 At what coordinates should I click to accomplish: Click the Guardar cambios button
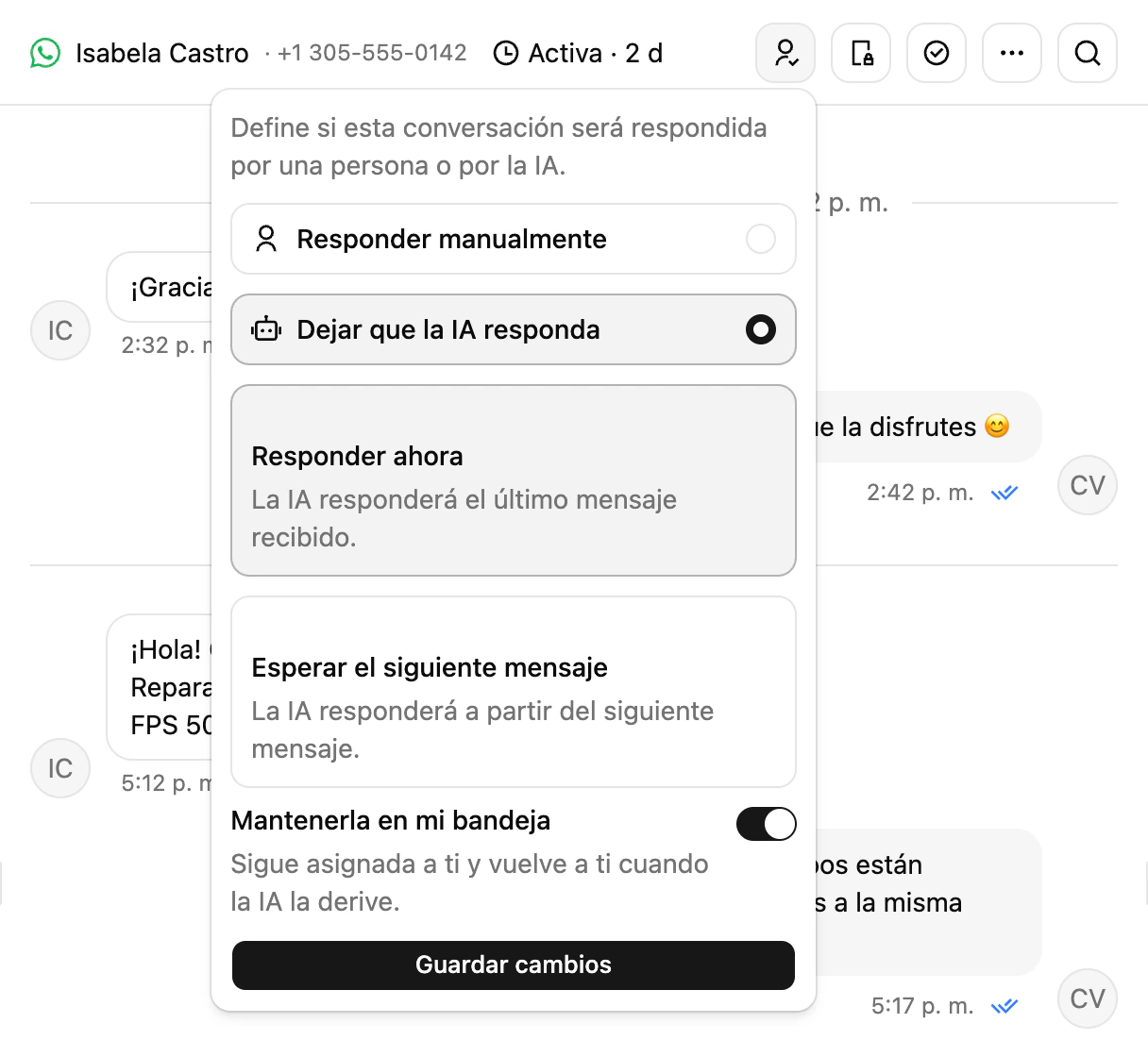[514, 965]
